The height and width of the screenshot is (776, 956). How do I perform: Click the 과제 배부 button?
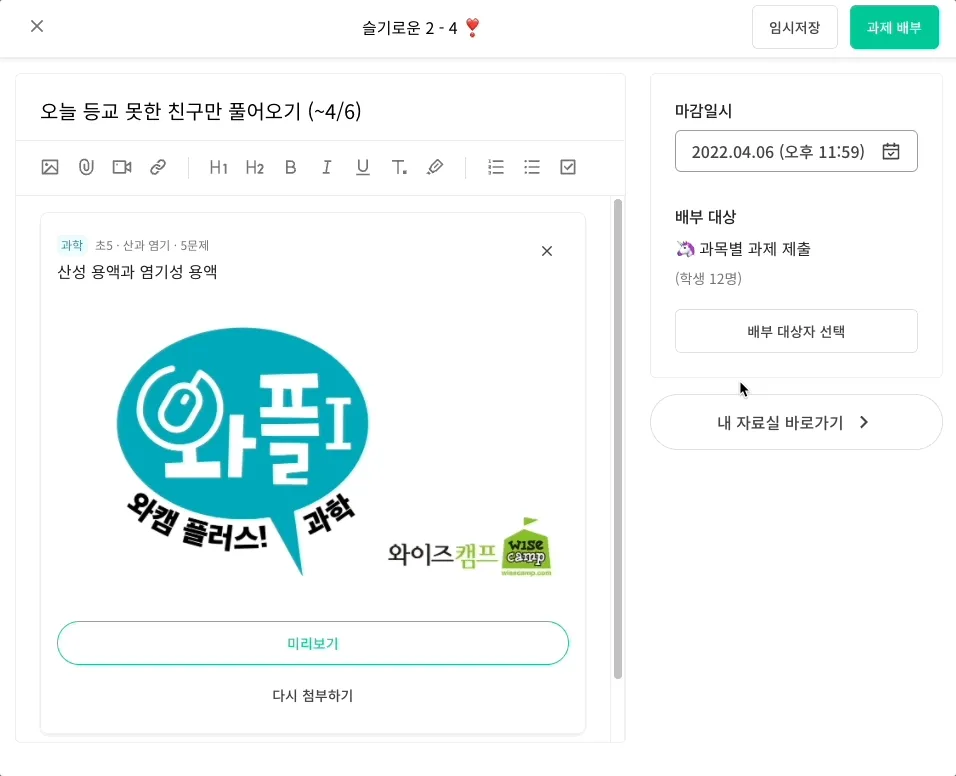894,27
